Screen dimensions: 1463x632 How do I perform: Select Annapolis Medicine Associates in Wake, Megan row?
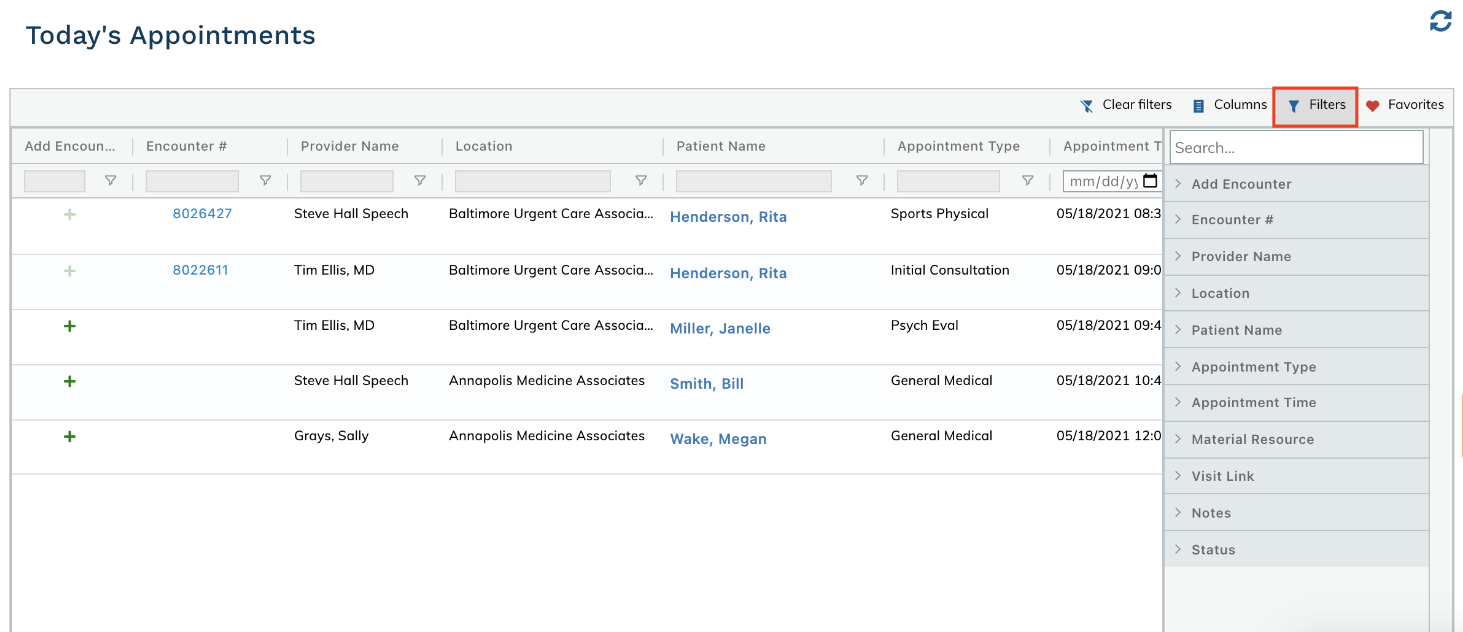tap(547, 436)
